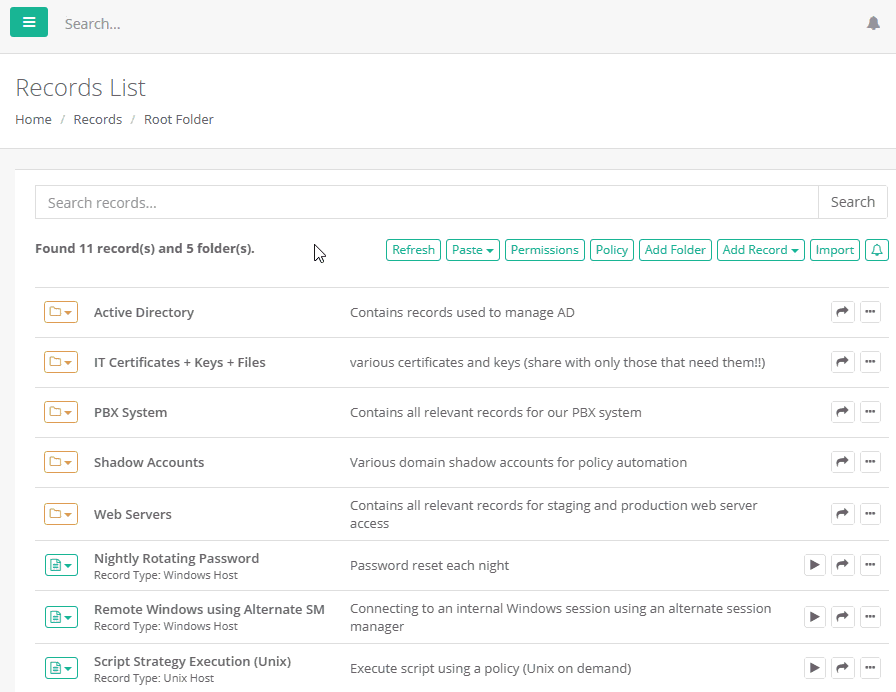This screenshot has width=896, height=692.
Task: Open the Permissions button
Action: coord(544,250)
